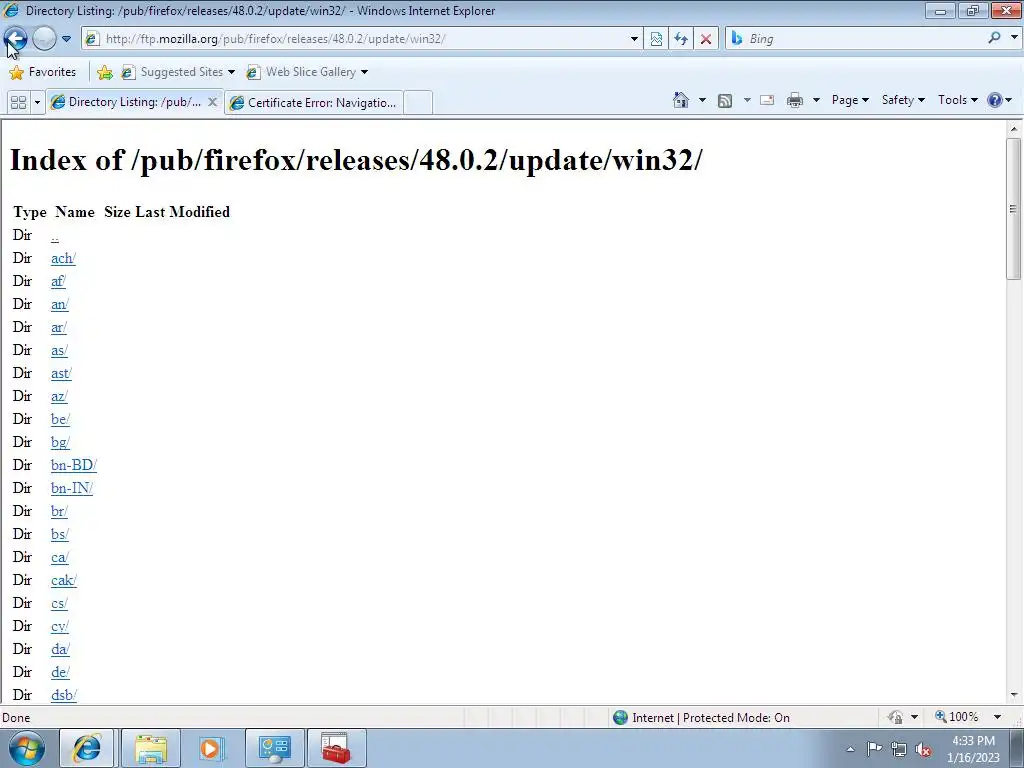1024x768 pixels.
Task: Stop loading with the red X icon
Action: [706, 39]
